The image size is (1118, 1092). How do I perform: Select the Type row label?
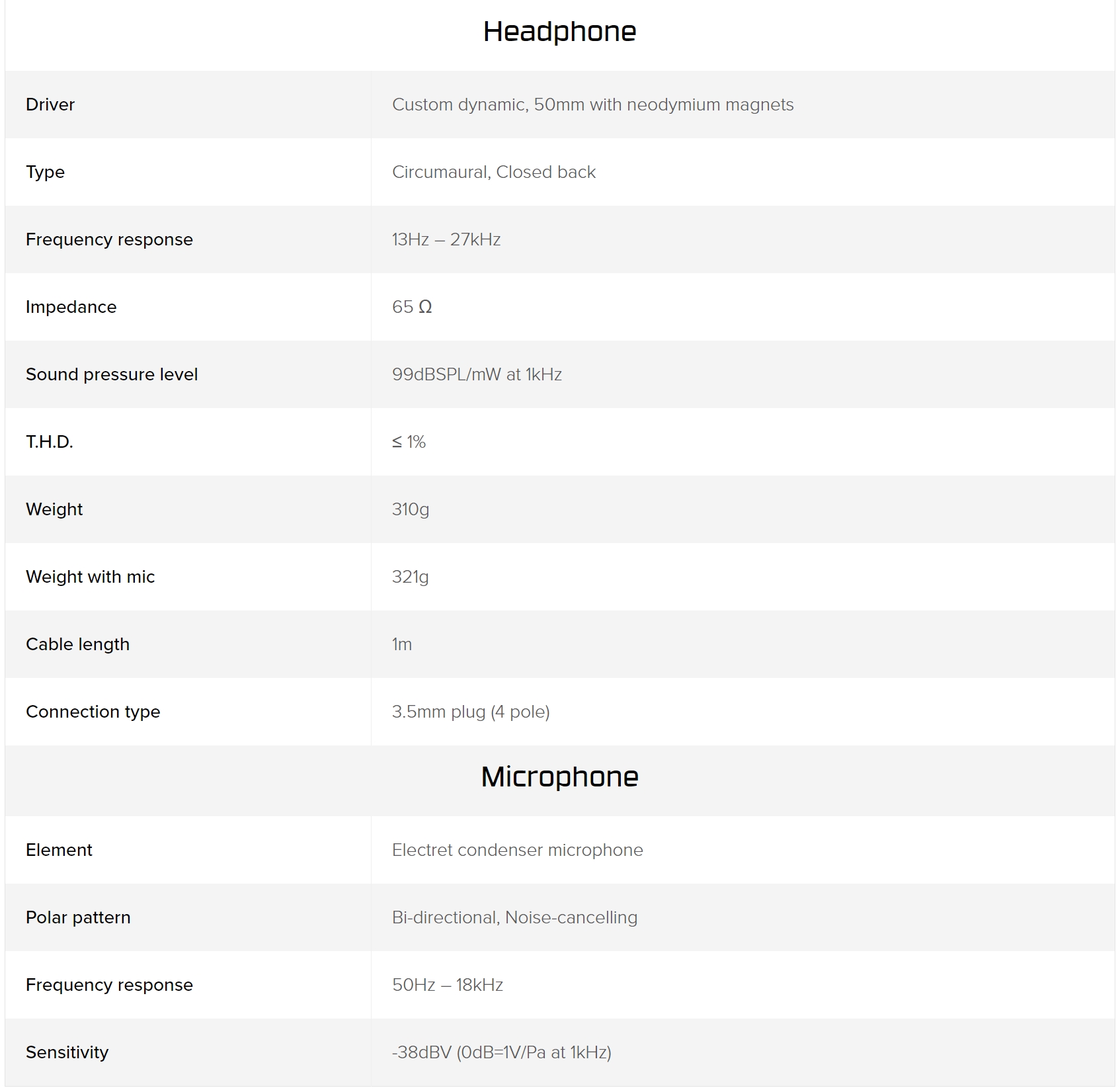tap(45, 172)
